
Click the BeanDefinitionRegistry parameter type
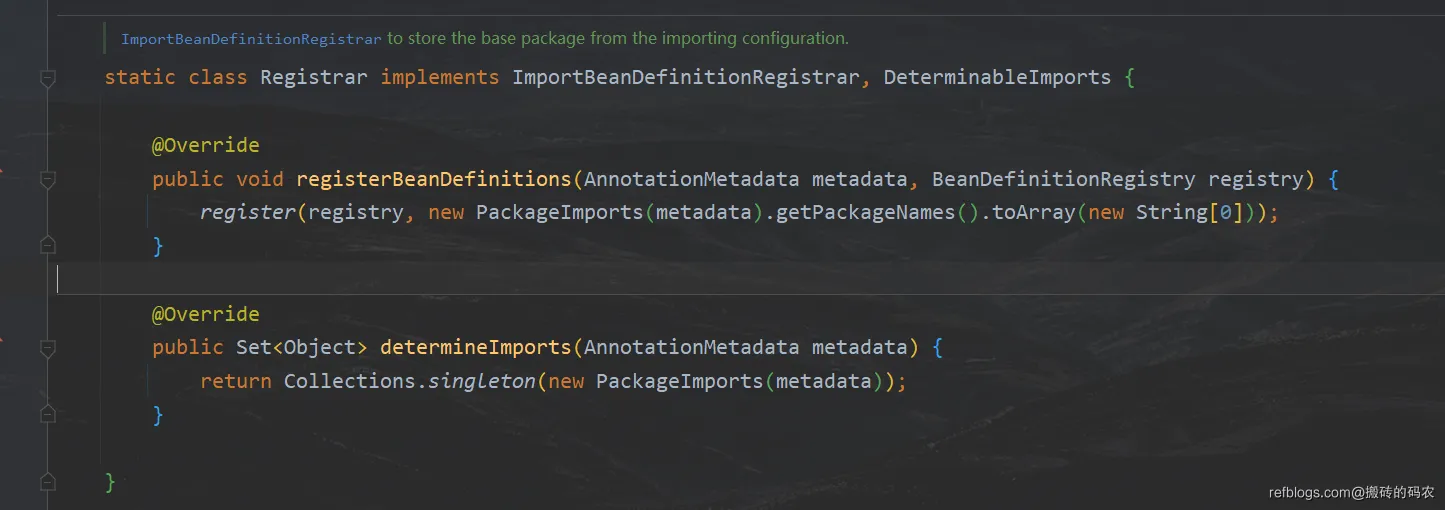coord(1063,180)
